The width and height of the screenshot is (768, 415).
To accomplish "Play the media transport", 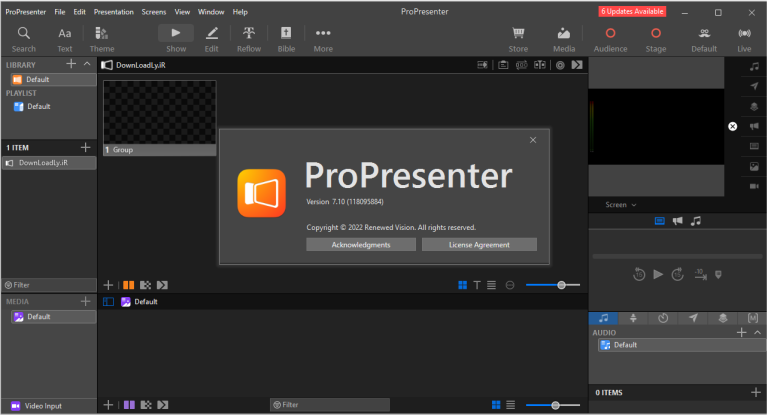I will [x=658, y=274].
